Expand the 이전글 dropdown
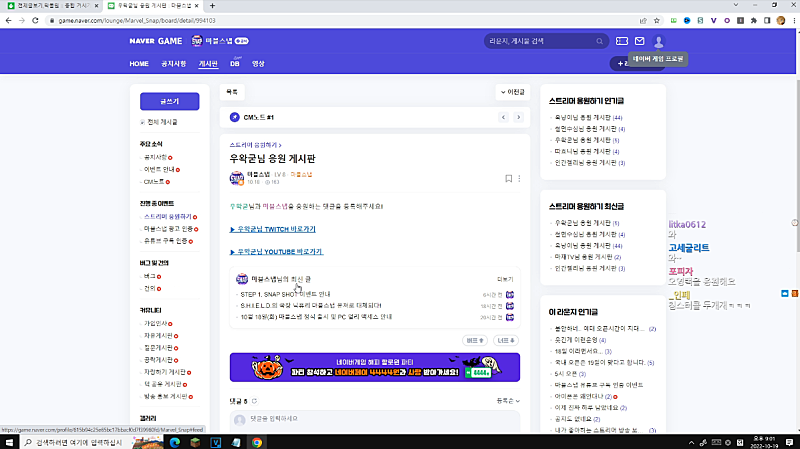Screen dimensions: 800x449 click(511, 91)
